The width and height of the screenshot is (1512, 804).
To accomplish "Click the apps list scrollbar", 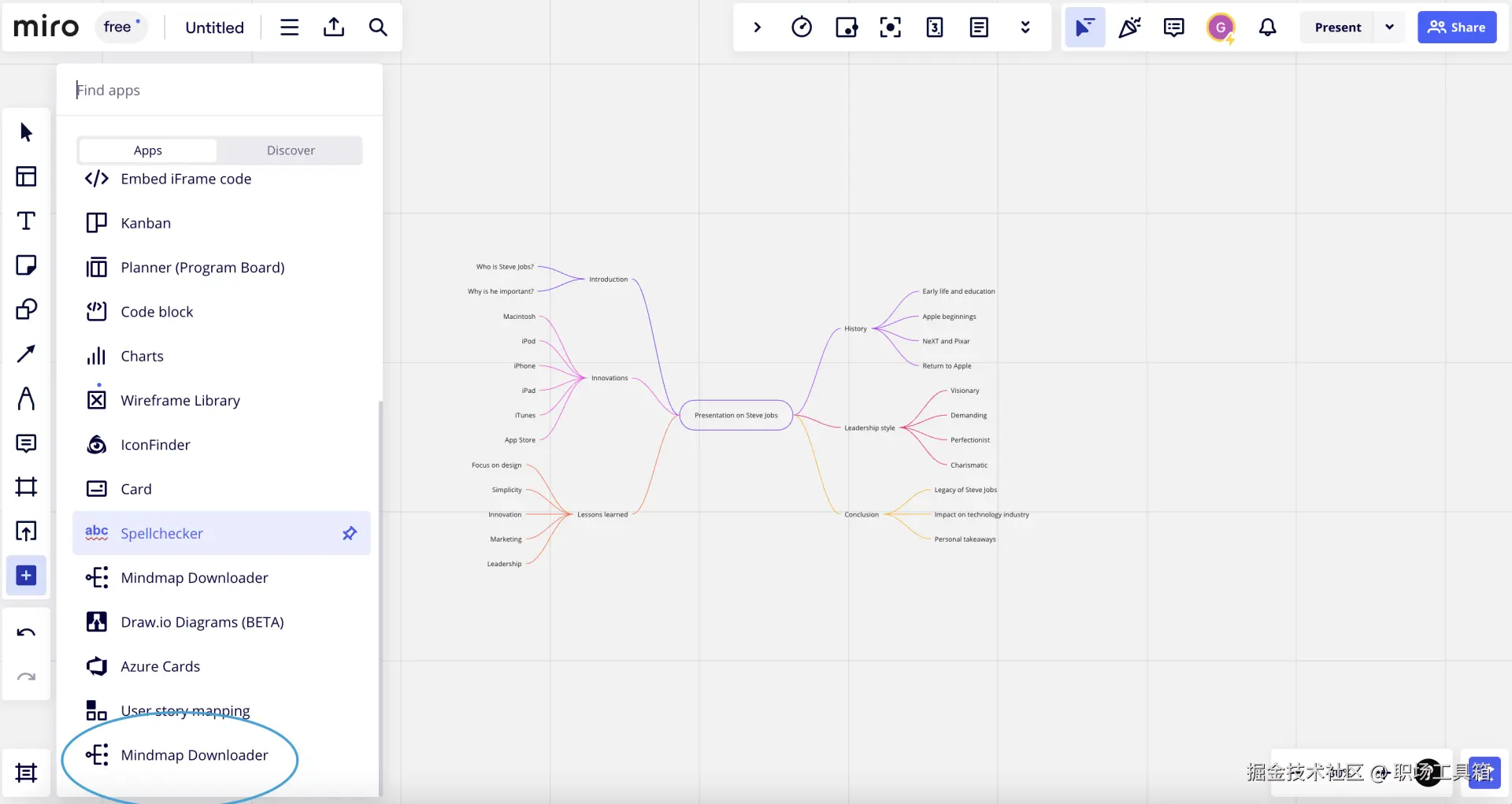I will (x=380, y=598).
